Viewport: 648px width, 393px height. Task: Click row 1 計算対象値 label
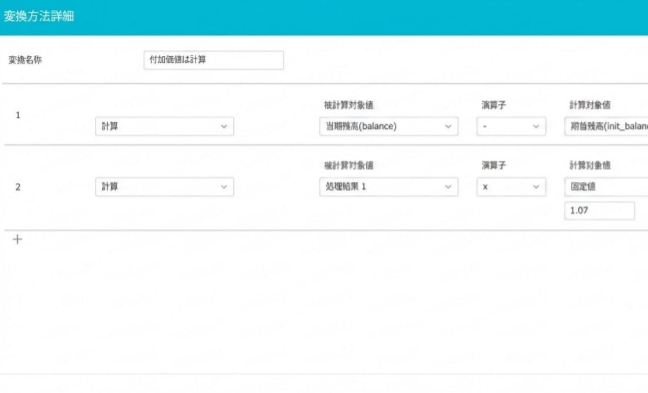[x=590, y=105]
